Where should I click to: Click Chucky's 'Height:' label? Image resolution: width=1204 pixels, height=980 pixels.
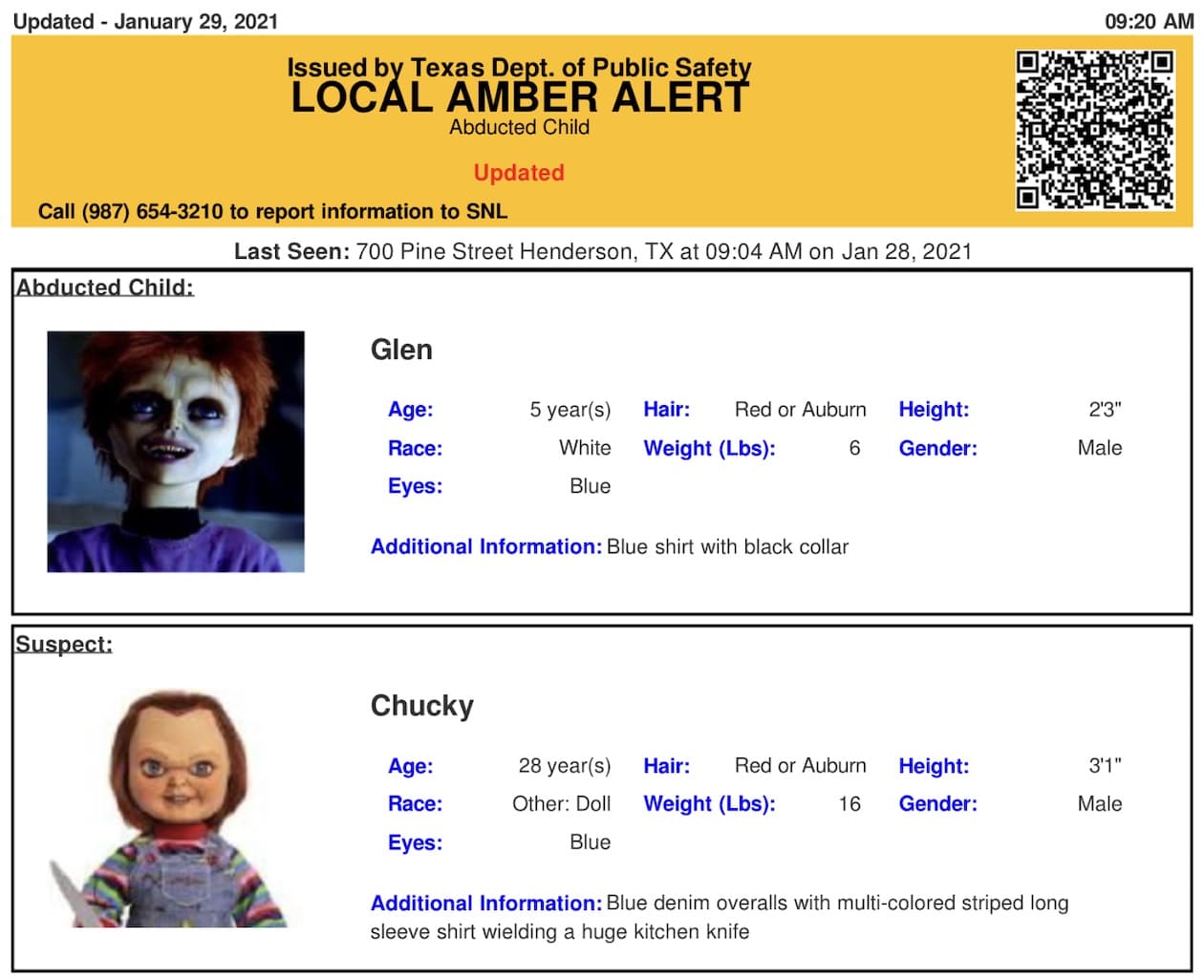(934, 766)
